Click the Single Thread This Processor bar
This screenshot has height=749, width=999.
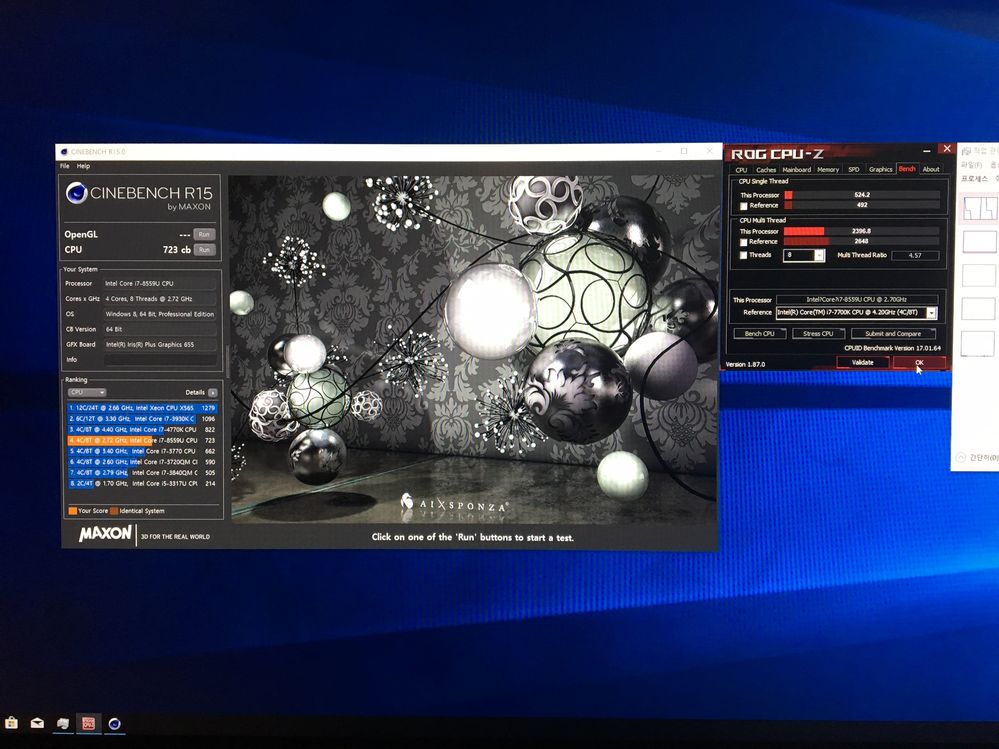[862, 195]
